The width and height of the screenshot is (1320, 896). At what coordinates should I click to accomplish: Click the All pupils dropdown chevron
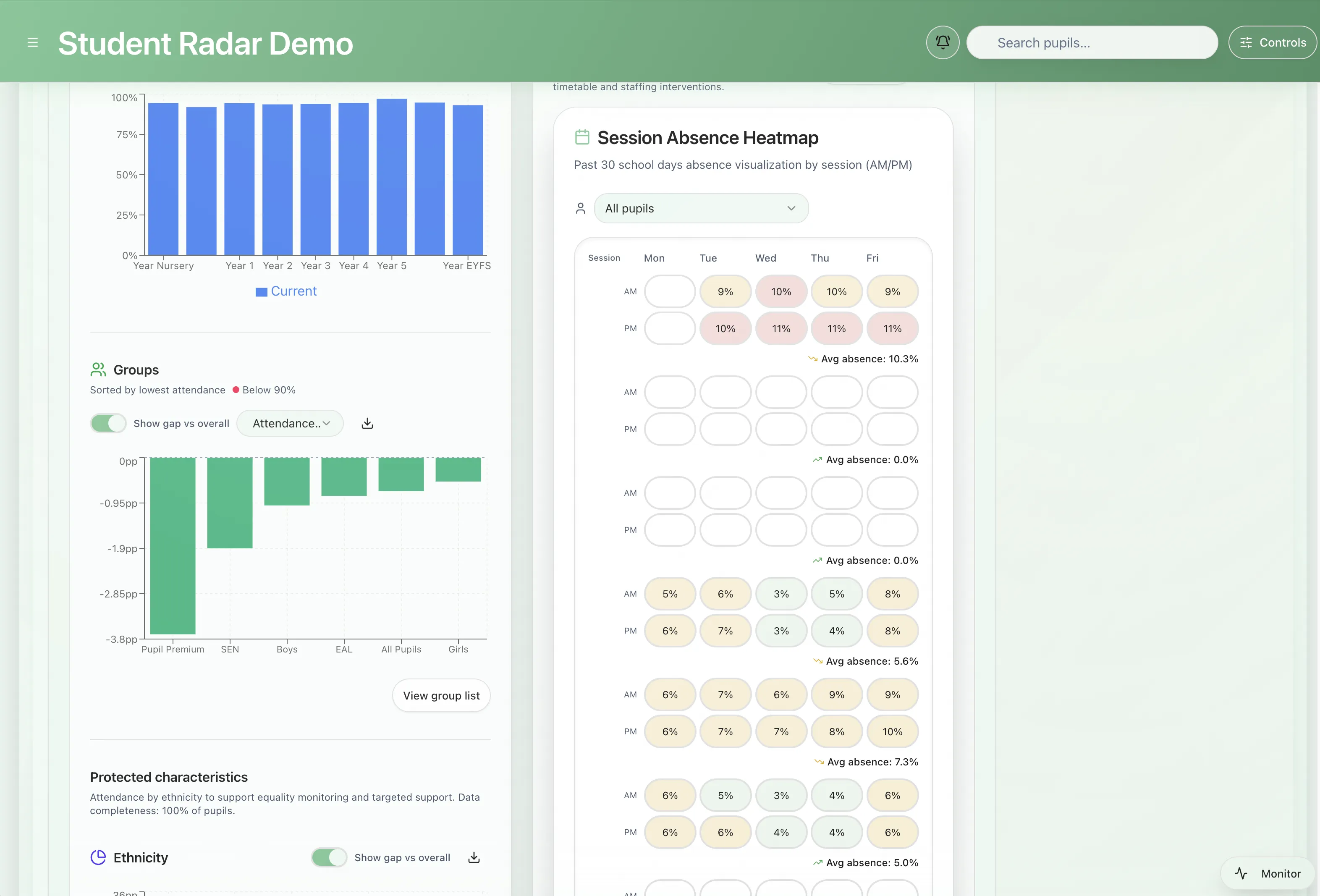point(791,209)
